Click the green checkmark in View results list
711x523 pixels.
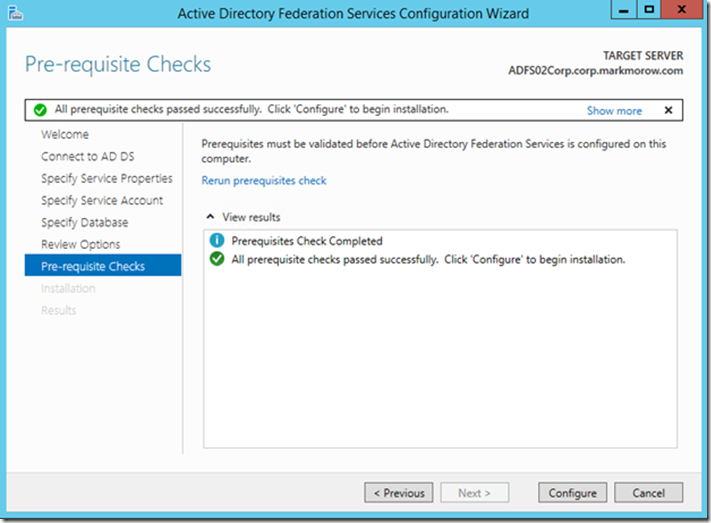217,259
